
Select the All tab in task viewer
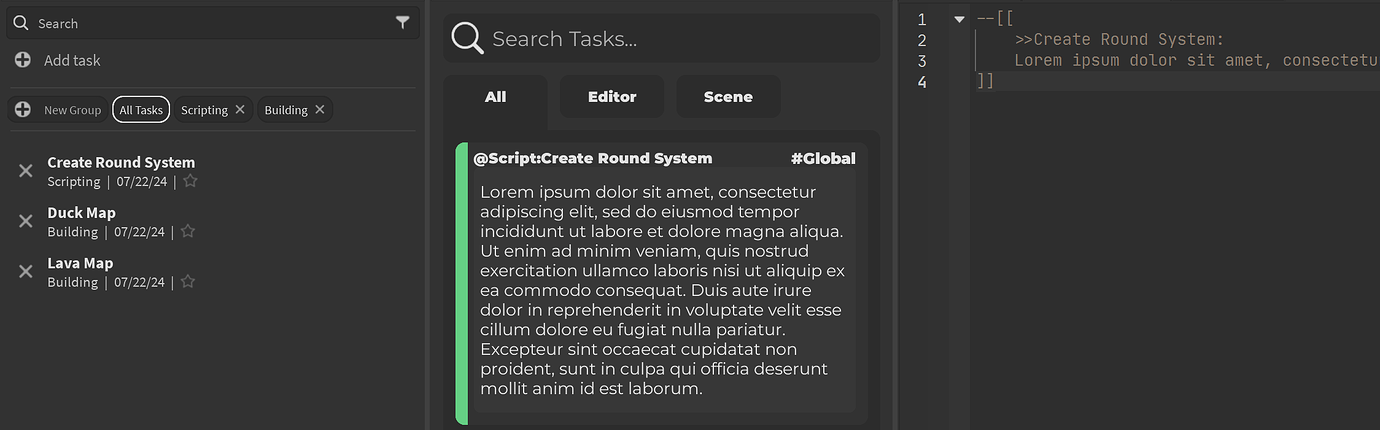pyautogui.click(x=495, y=97)
